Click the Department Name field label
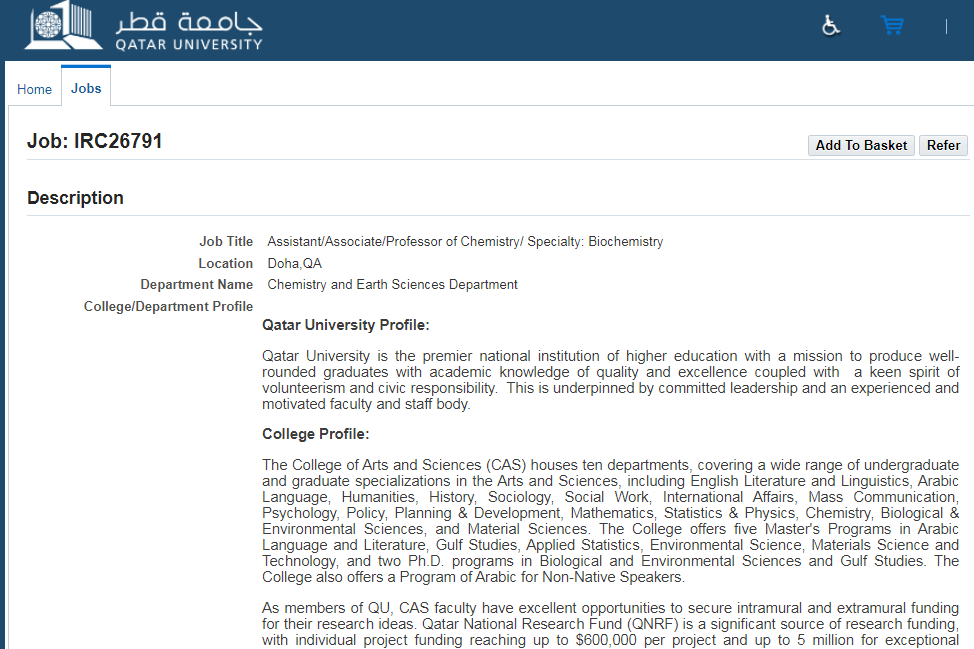This screenshot has height=649, width=974. [x=197, y=284]
